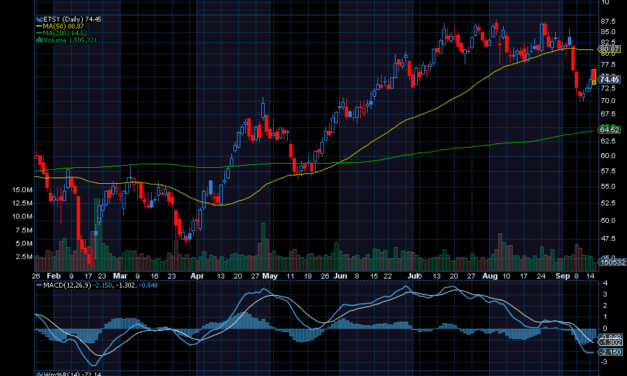Image resolution: width=627 pixels, height=376 pixels.
Task: Click the 'MACD(12,26,9)' indicator label
Action: tap(67, 285)
